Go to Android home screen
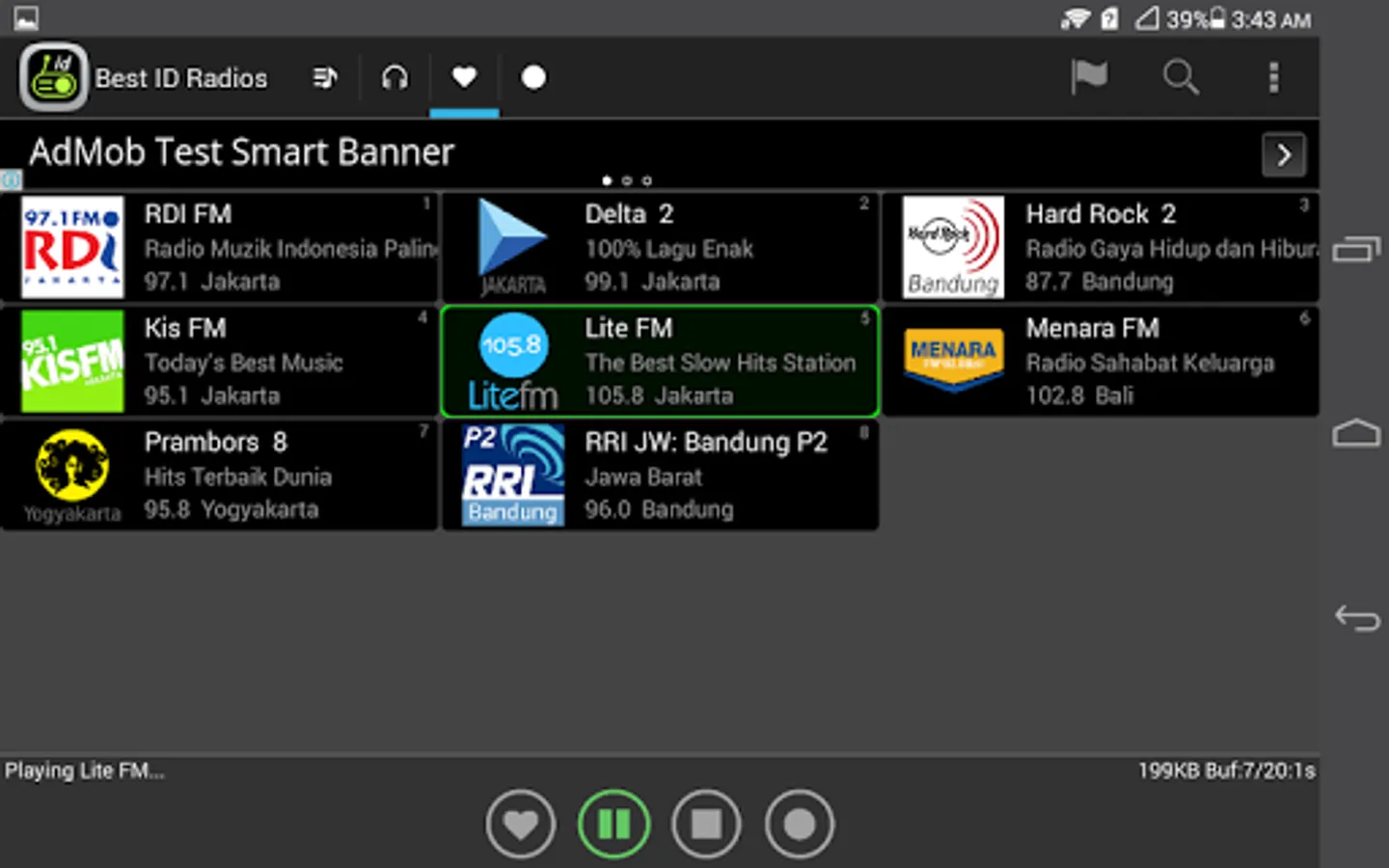The height and width of the screenshot is (868, 1389). [1356, 433]
